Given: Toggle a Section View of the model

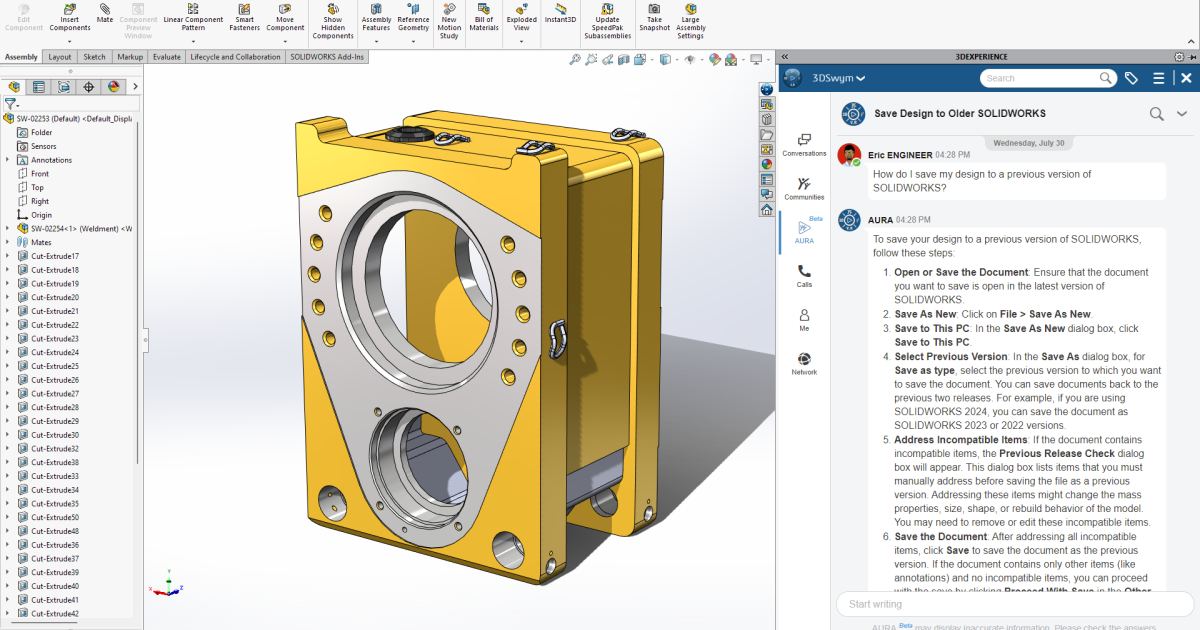Looking at the screenshot, I should pos(622,59).
